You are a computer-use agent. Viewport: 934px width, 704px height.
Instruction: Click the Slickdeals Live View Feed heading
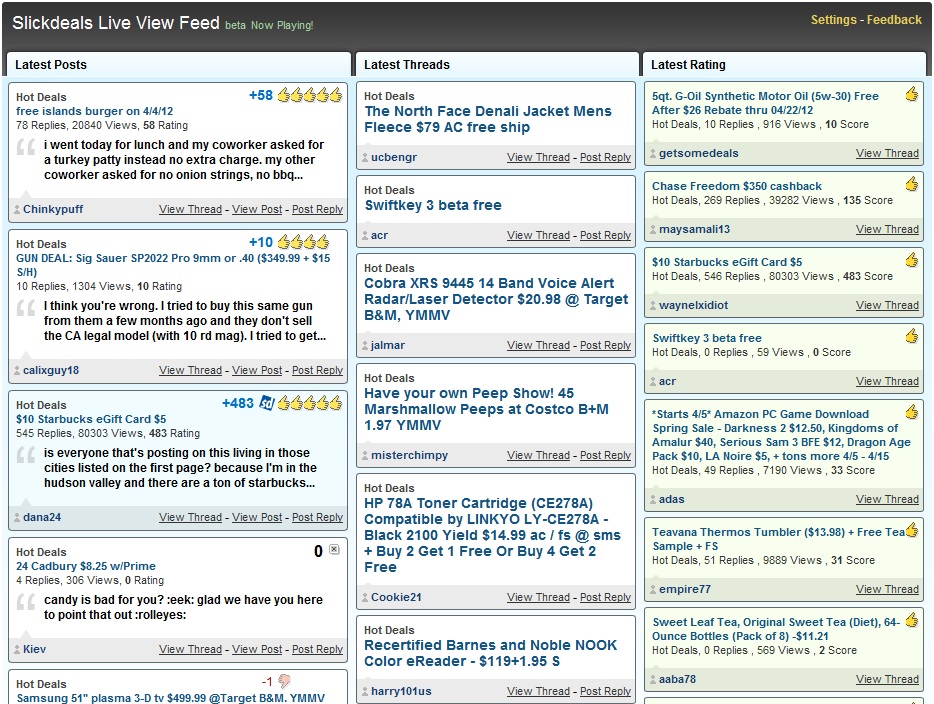tap(116, 23)
